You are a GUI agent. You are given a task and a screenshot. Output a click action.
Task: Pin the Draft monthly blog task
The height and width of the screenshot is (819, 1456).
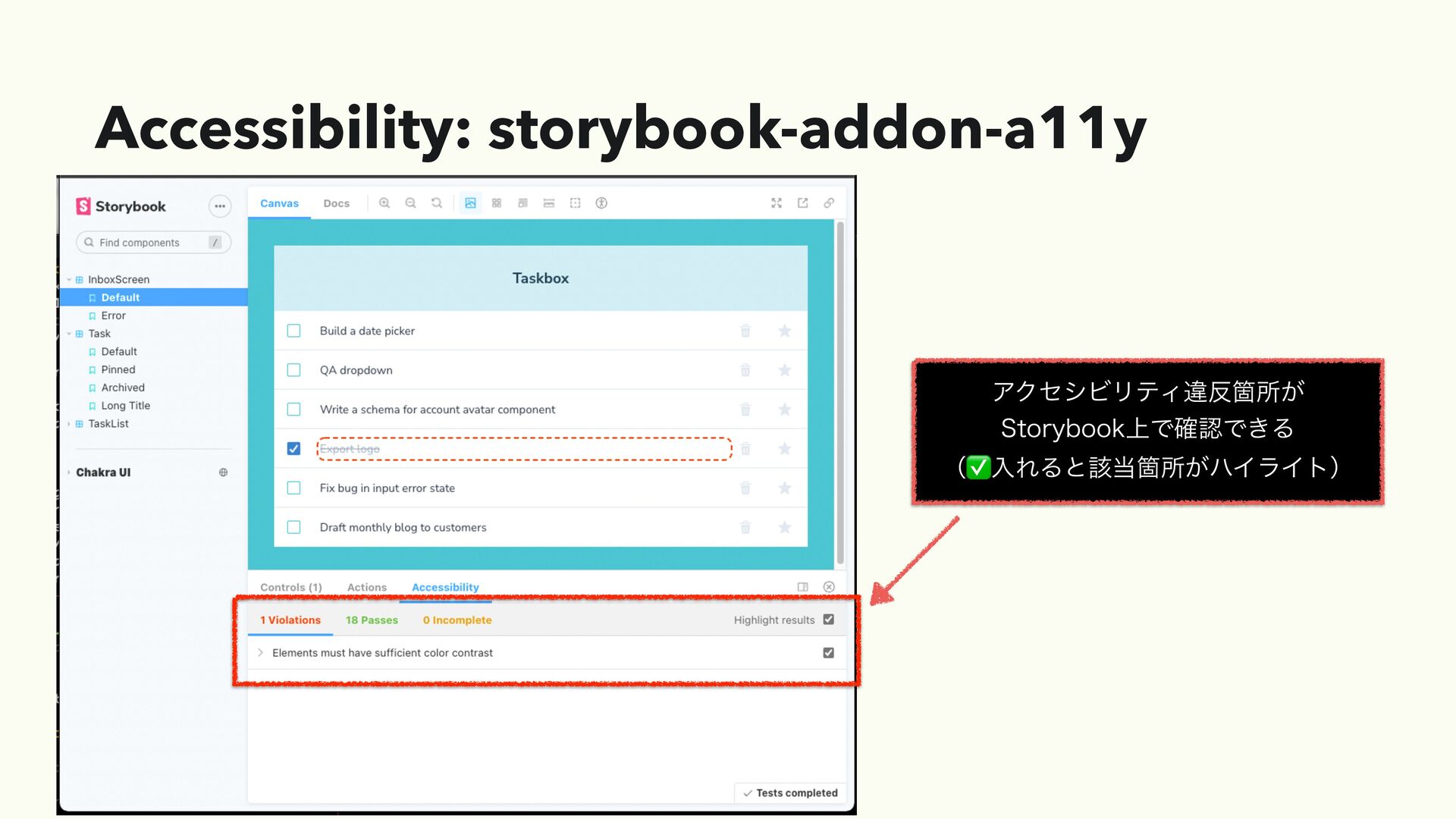pyautogui.click(x=785, y=527)
